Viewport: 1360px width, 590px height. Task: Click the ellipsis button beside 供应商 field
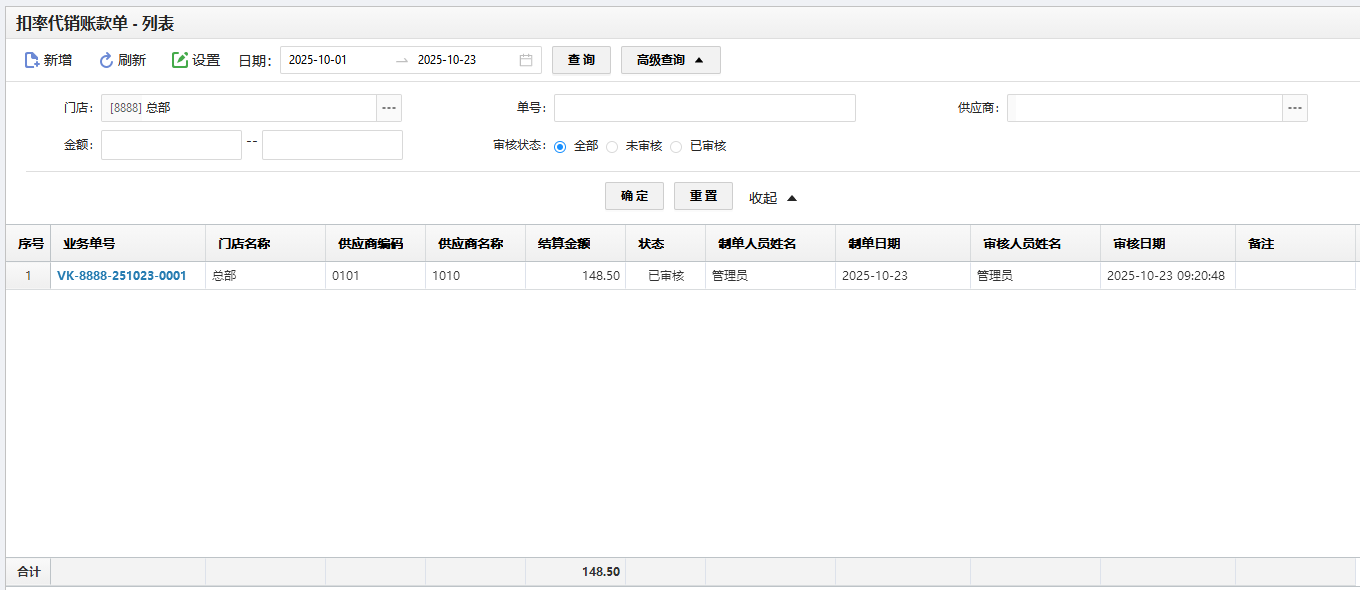point(1295,108)
